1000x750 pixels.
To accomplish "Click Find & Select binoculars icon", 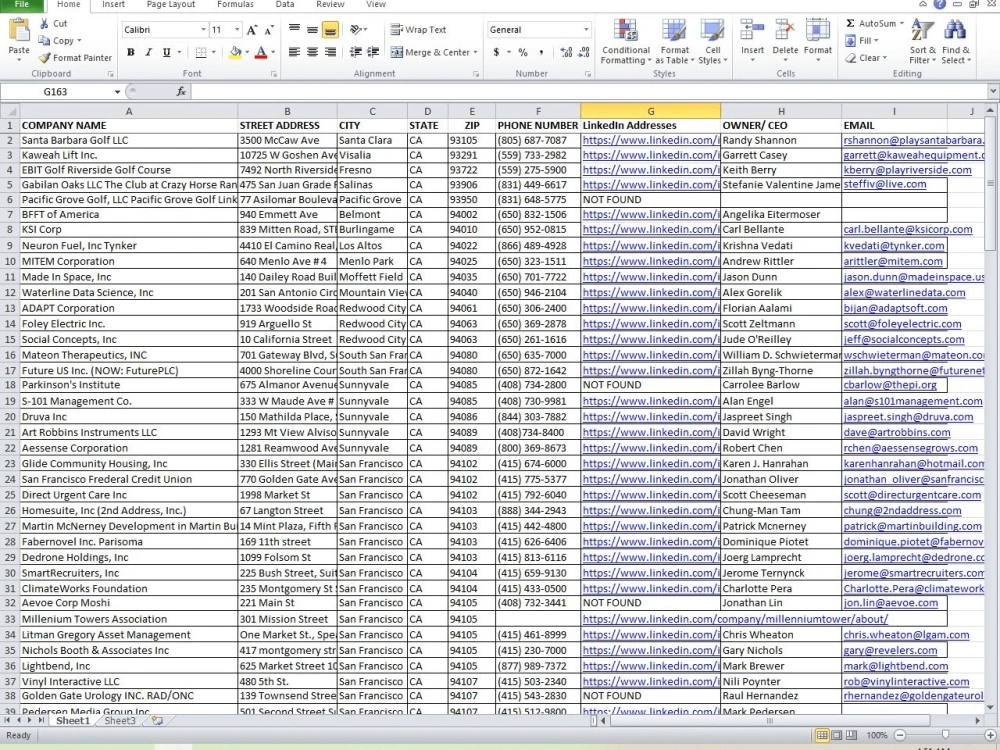I will 955,31.
